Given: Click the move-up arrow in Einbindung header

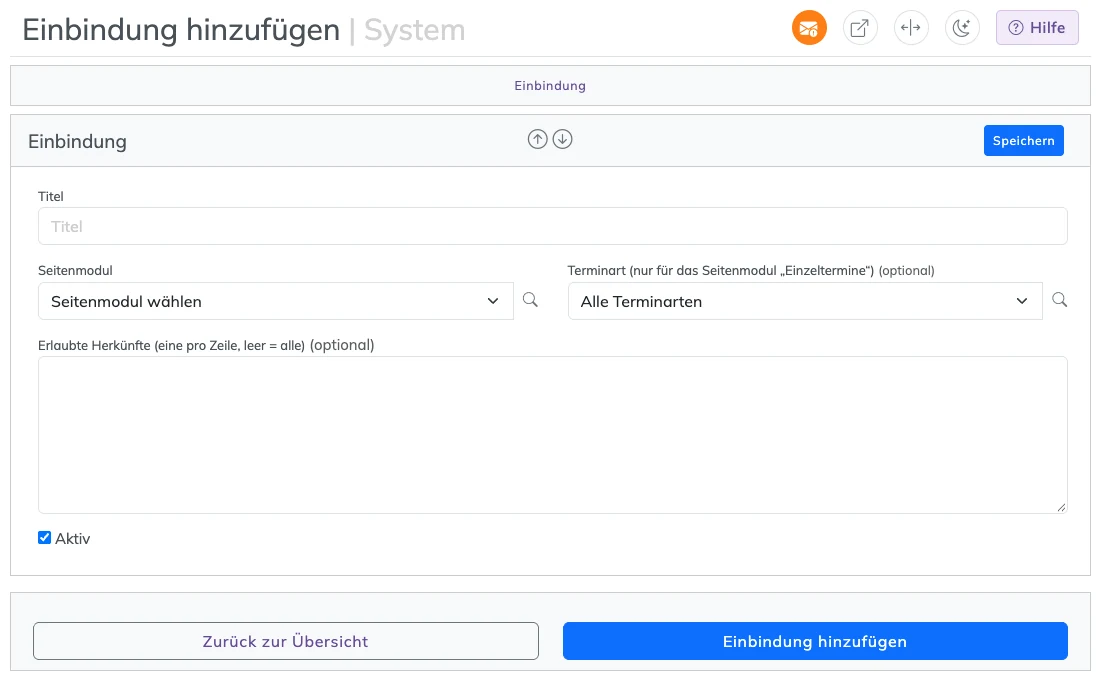Looking at the screenshot, I should (537, 140).
